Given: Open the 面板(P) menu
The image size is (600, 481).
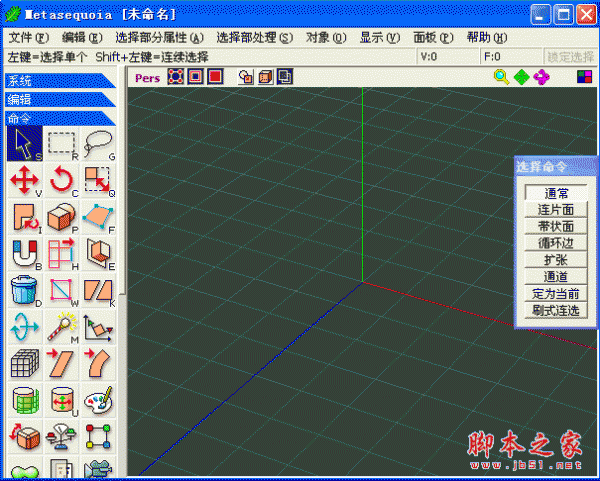Looking at the screenshot, I should pos(433,38).
